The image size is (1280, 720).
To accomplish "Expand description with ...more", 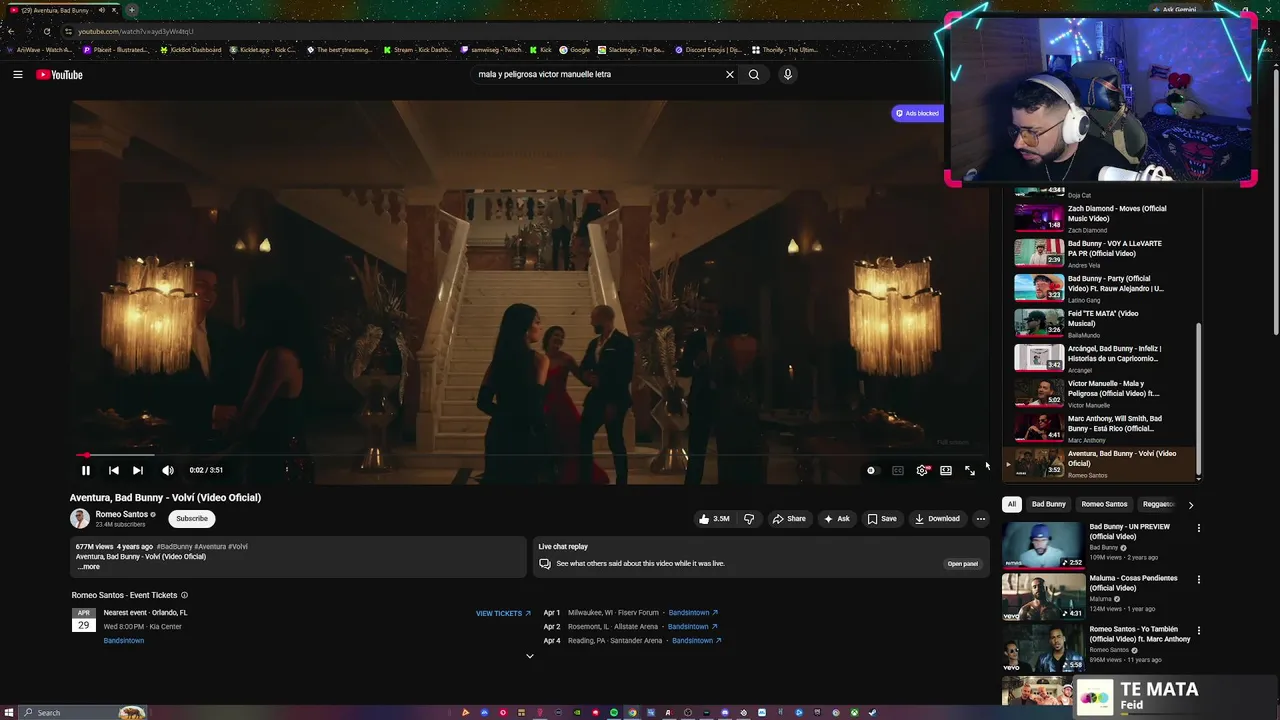I will coord(89,567).
